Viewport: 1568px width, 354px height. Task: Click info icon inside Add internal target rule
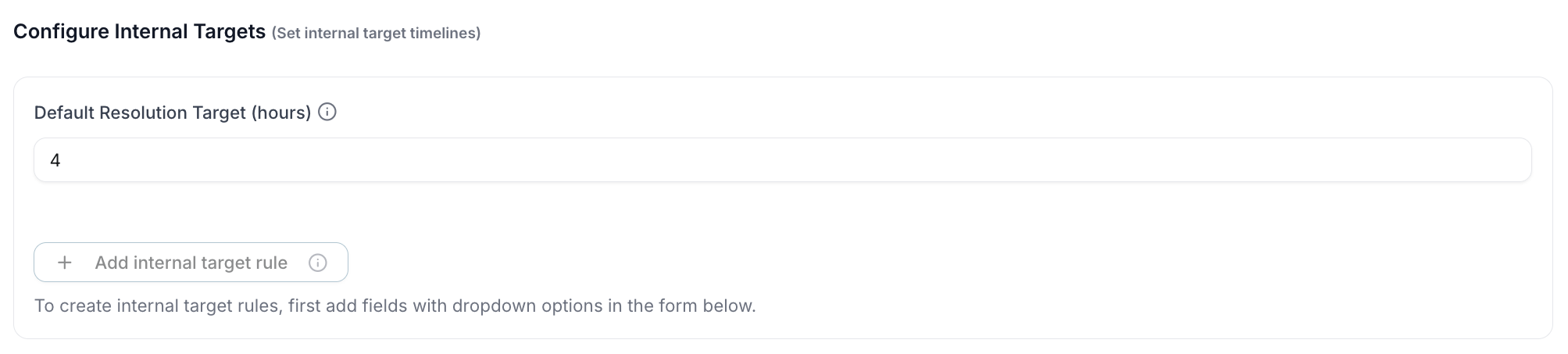[318, 263]
